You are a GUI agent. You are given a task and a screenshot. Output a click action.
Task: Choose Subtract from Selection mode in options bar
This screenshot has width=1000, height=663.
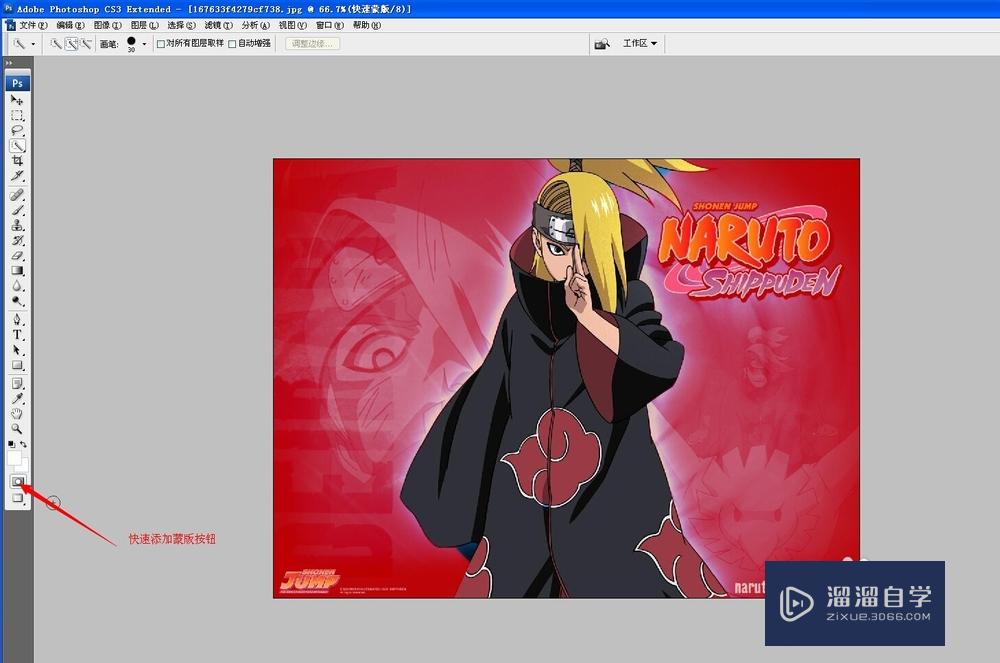[x=86, y=44]
